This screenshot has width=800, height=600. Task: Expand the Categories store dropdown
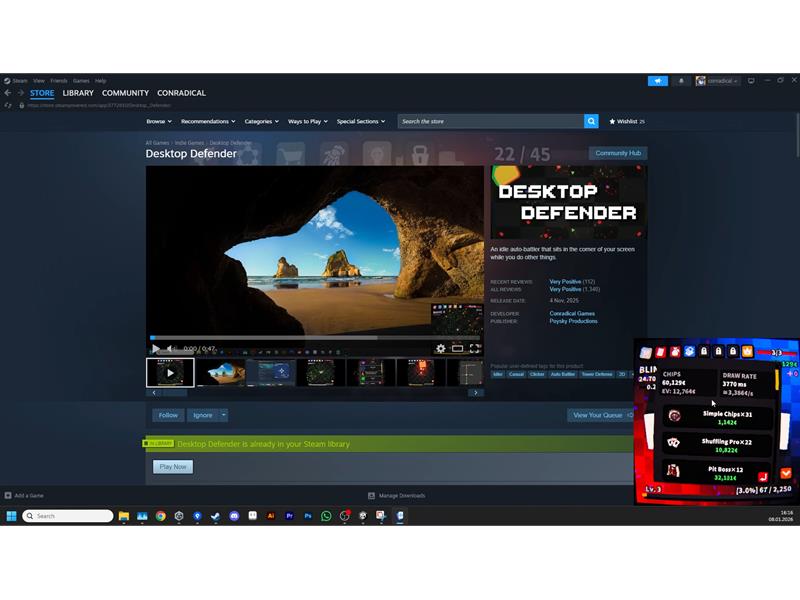pyautogui.click(x=261, y=121)
